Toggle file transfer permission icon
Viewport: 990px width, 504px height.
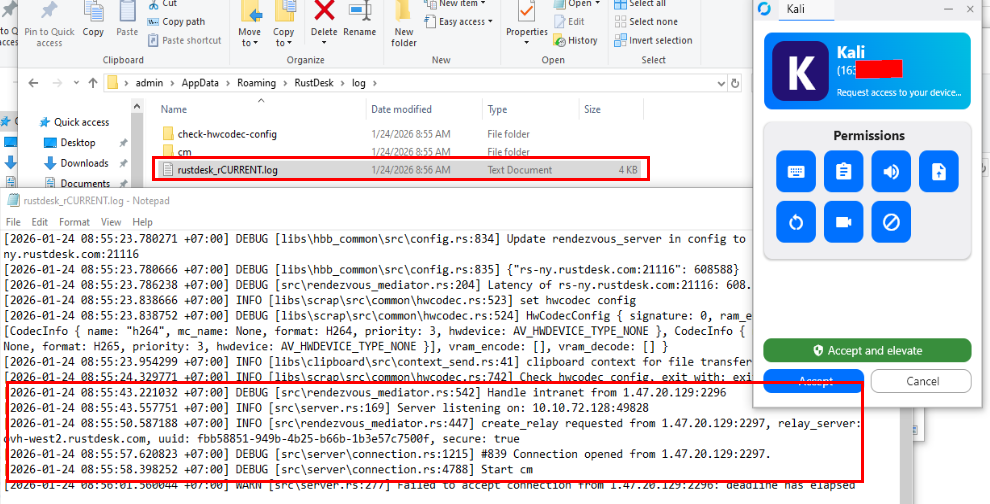coord(939,171)
